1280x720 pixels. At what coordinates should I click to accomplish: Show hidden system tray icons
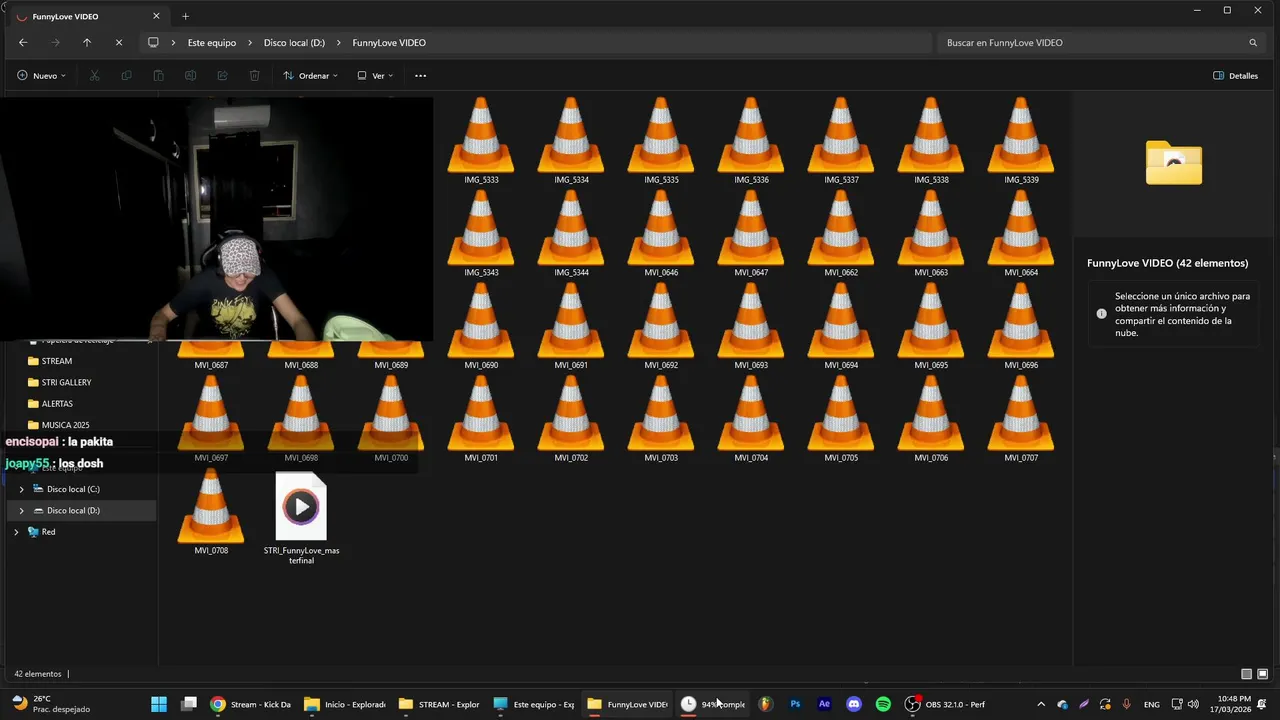coord(1041,704)
